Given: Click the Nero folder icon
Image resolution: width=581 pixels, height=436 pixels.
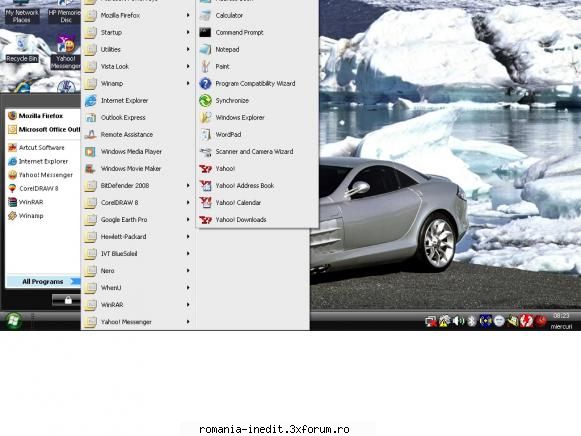Looking at the screenshot, I should [x=90, y=271].
